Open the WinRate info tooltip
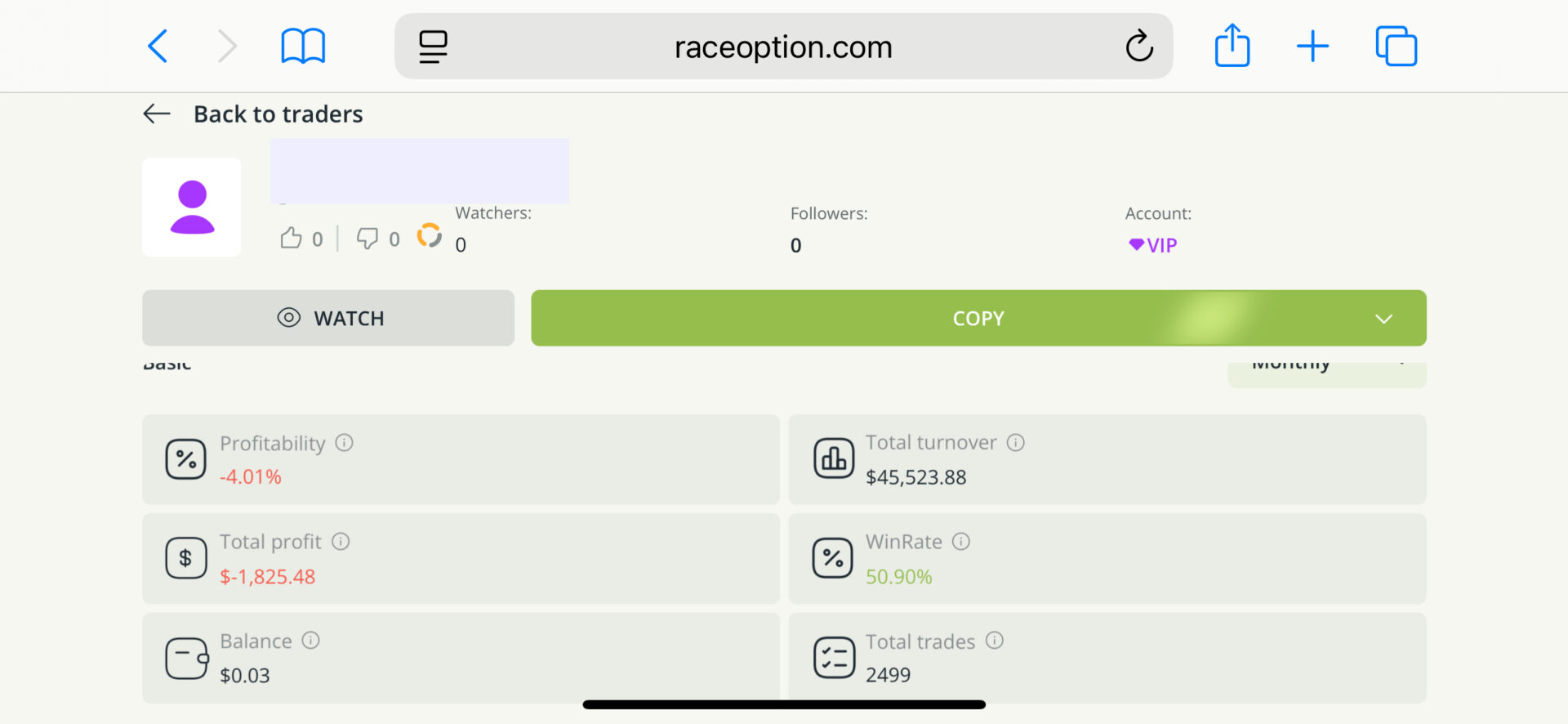The image size is (1568, 724). click(x=961, y=541)
